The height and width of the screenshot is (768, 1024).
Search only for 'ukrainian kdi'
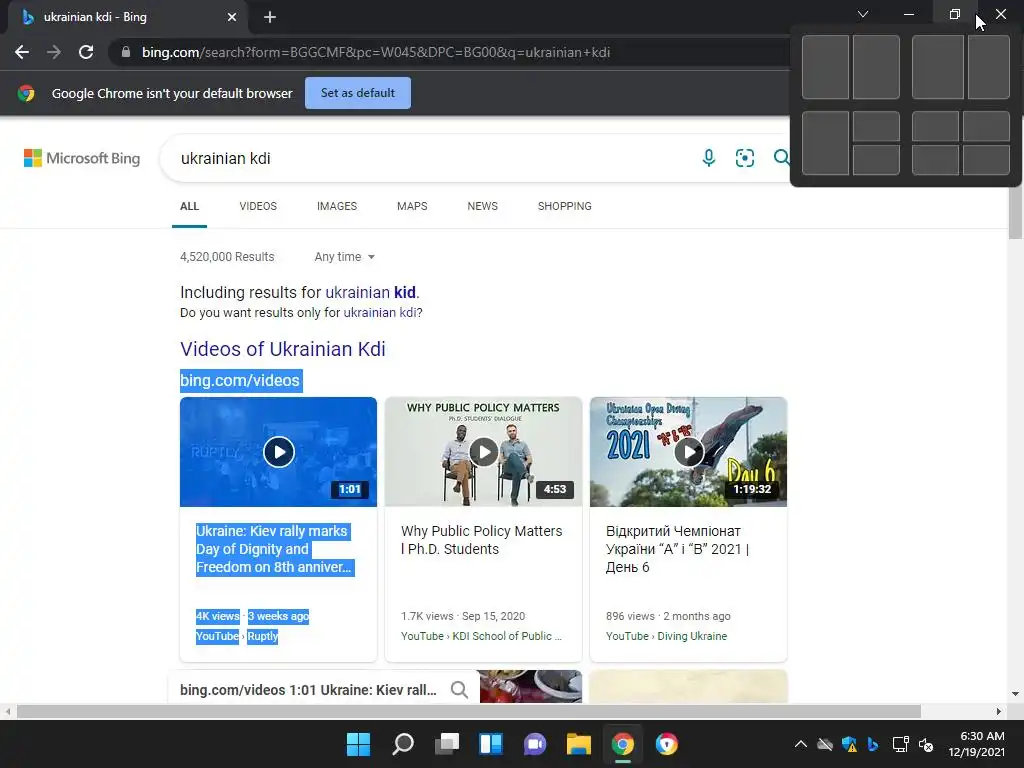pyautogui.click(x=379, y=313)
